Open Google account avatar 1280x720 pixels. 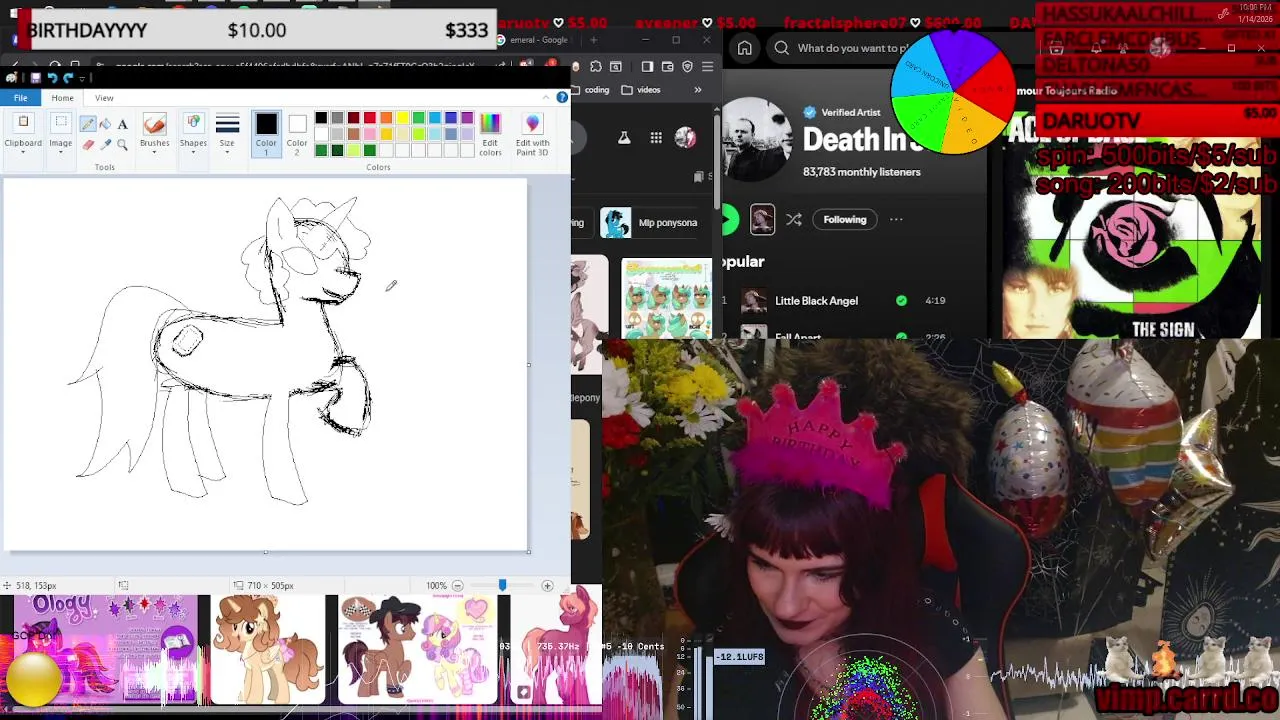[x=685, y=138]
